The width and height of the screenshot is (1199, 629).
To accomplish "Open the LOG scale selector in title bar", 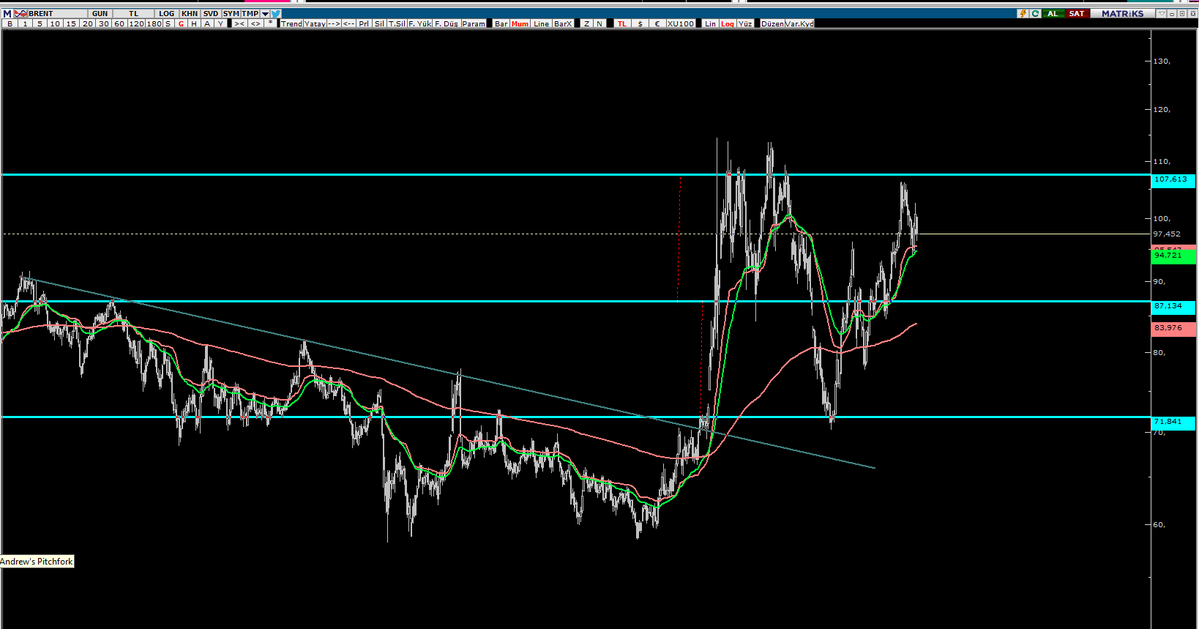I will point(166,14).
